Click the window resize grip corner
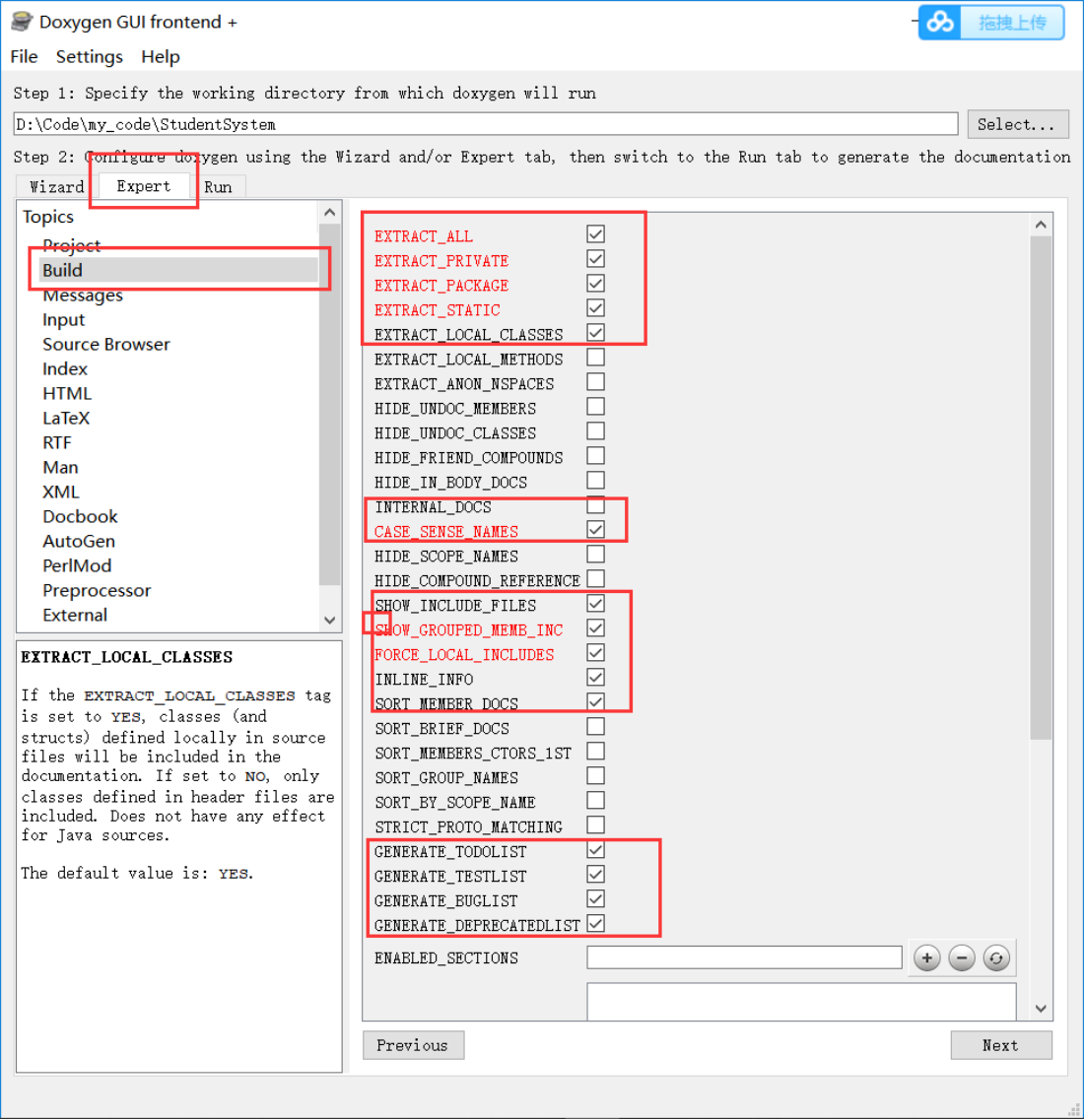This screenshot has height=1120, width=1084. tap(1074, 1109)
